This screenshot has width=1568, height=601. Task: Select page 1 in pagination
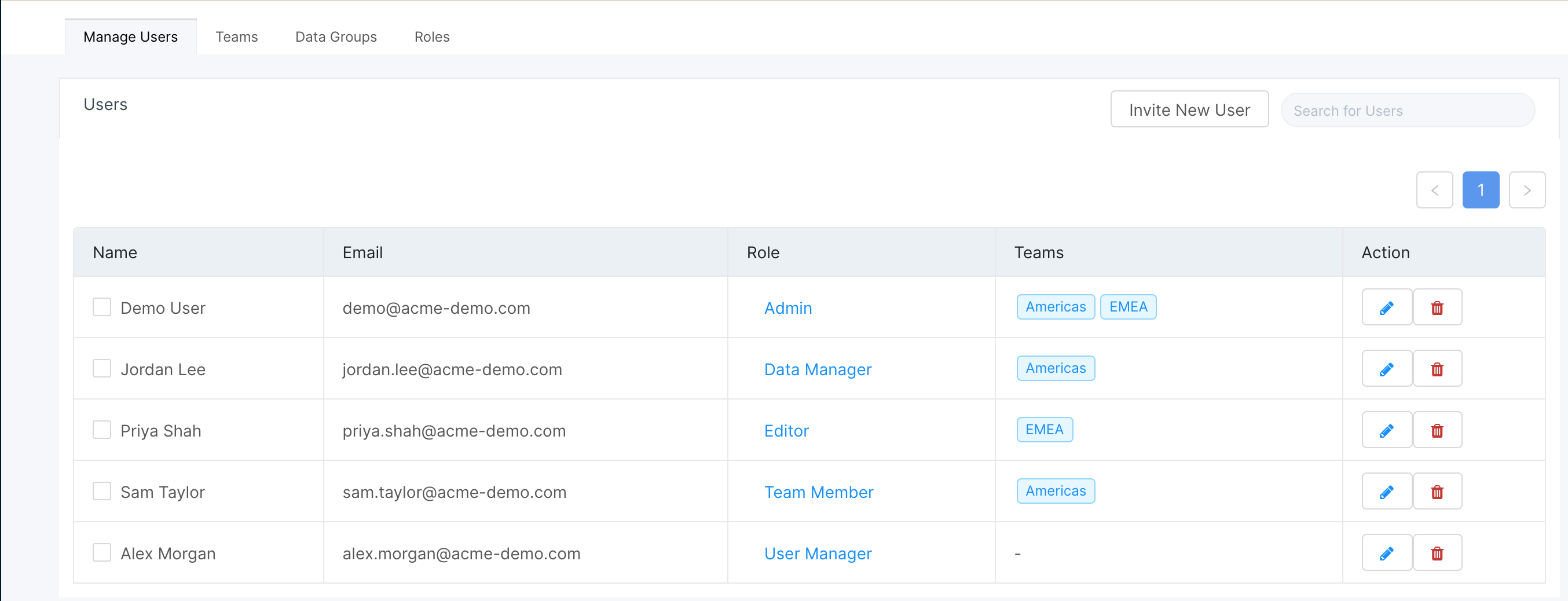pyautogui.click(x=1481, y=190)
